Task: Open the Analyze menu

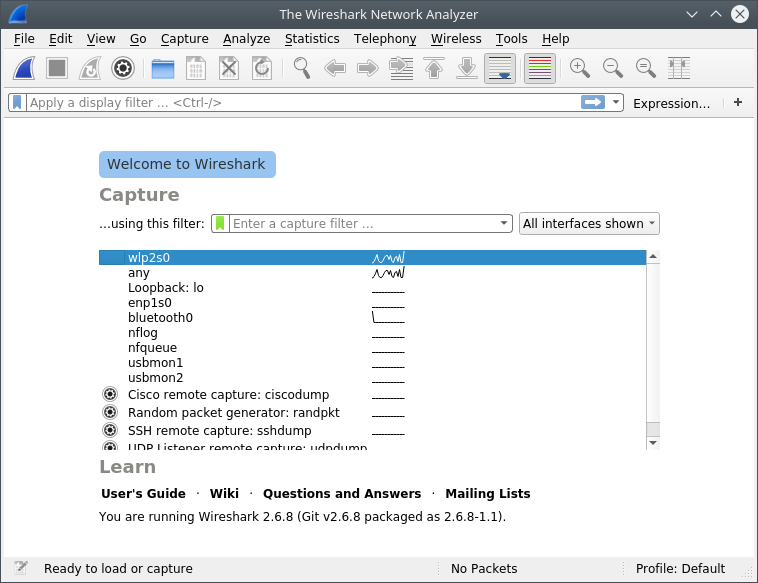Action: pyautogui.click(x=247, y=39)
